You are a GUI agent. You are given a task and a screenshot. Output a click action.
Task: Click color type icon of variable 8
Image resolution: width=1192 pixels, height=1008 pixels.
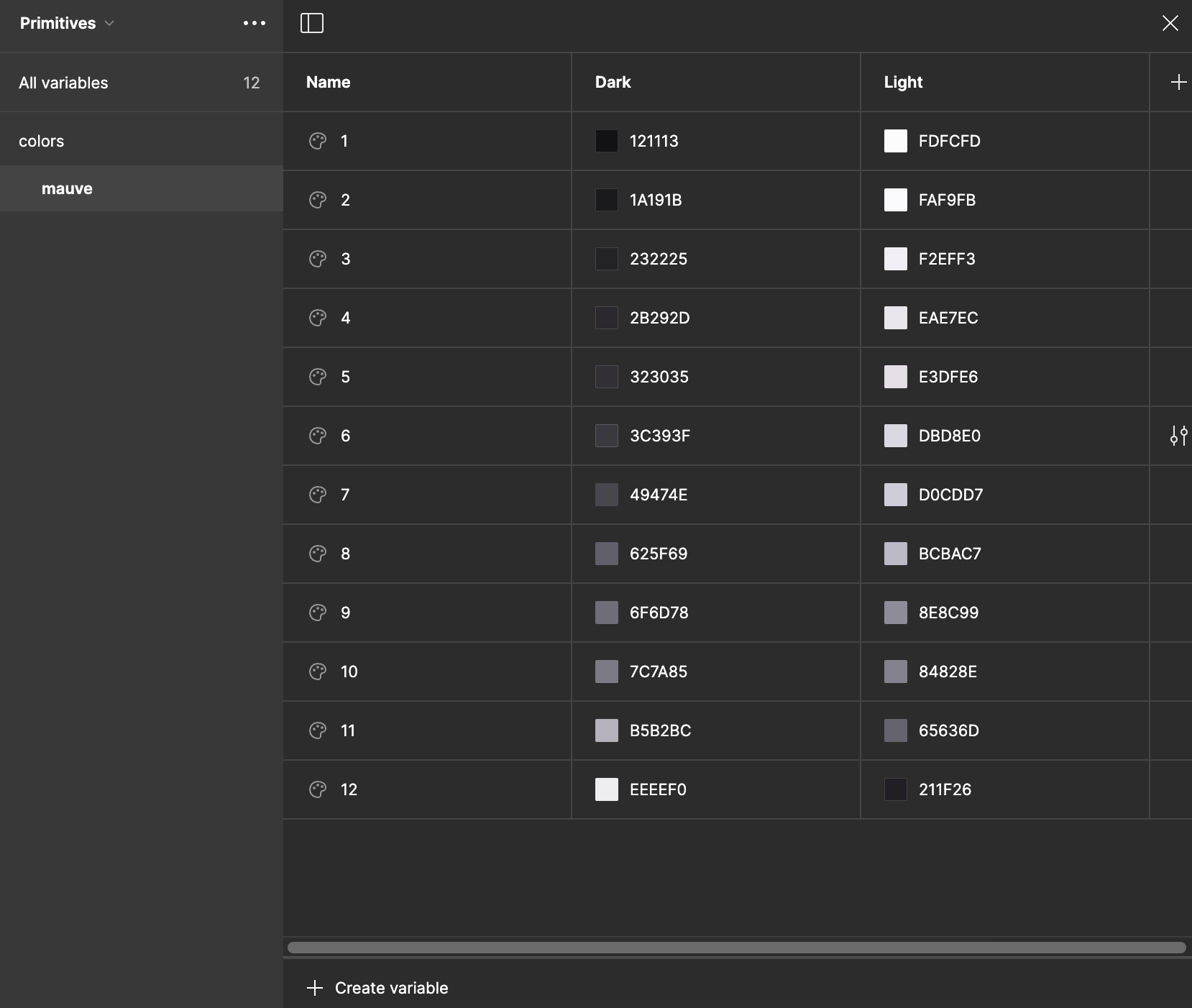318,554
